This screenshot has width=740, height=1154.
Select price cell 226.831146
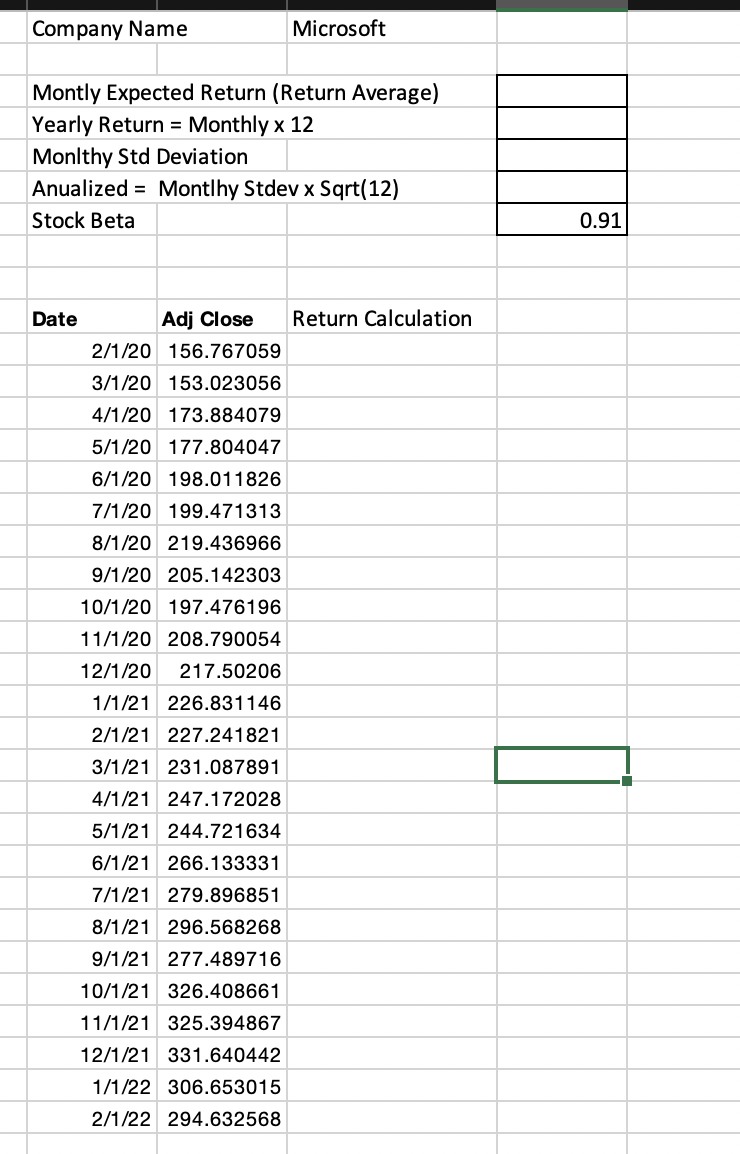[222, 703]
